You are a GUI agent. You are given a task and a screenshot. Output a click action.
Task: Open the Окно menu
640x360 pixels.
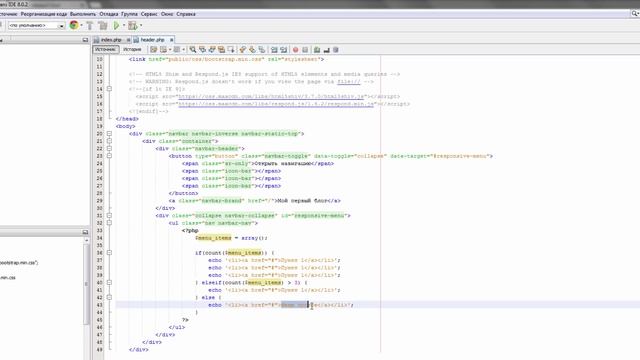pos(167,14)
